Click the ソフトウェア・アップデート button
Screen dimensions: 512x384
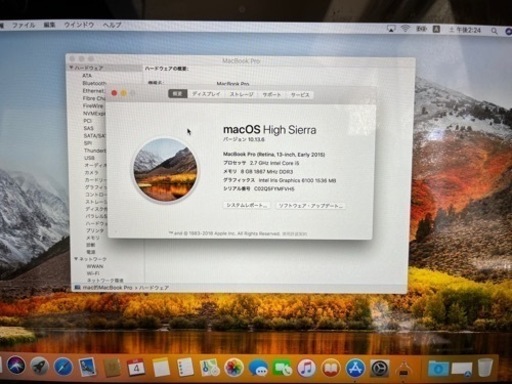tap(310, 206)
